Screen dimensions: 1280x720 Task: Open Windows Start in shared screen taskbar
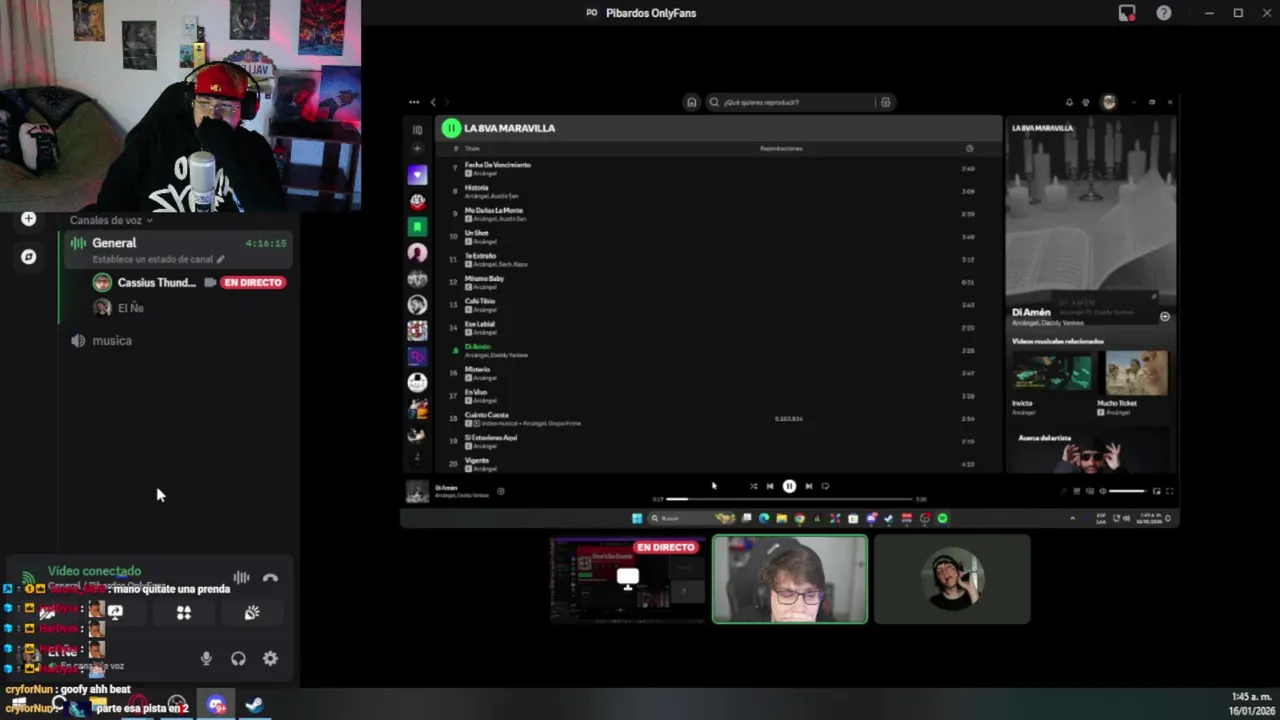[637, 518]
